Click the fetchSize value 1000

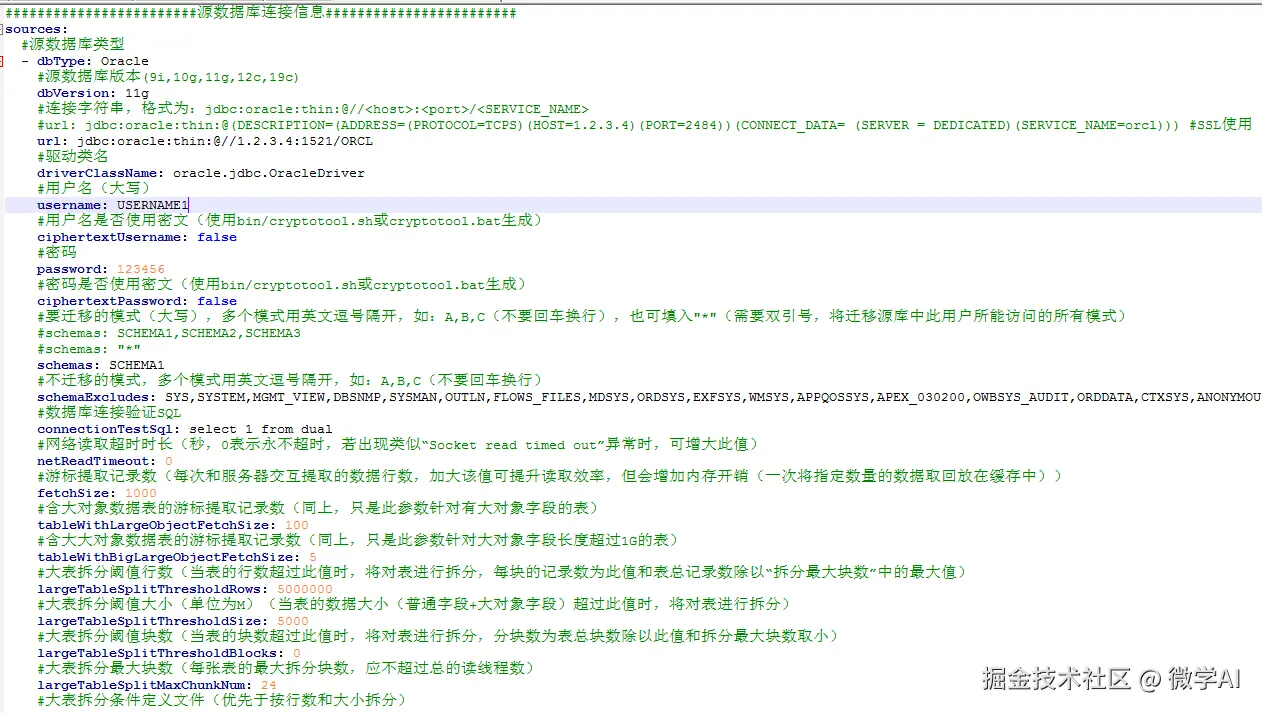pyautogui.click(x=141, y=493)
